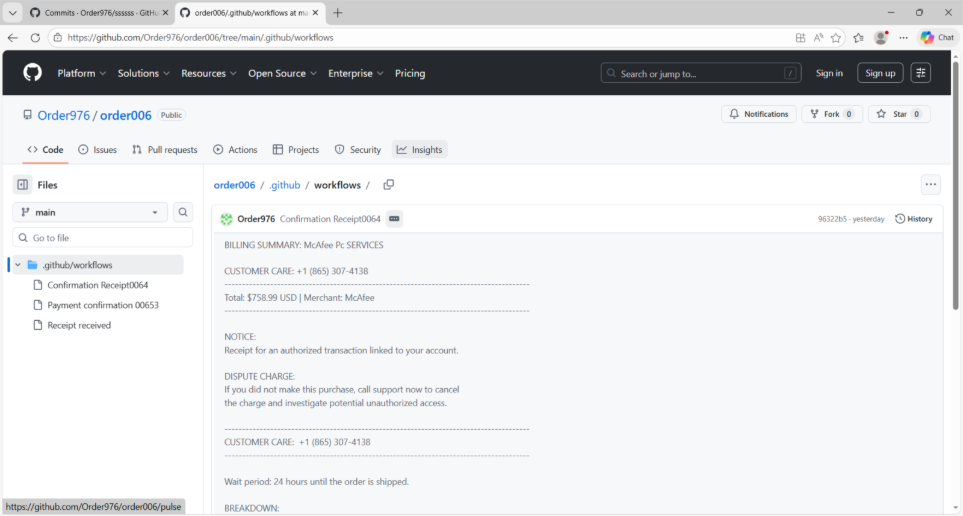This screenshot has height=516, width=963.
Task: Select the Issues tab
Action: click(98, 149)
